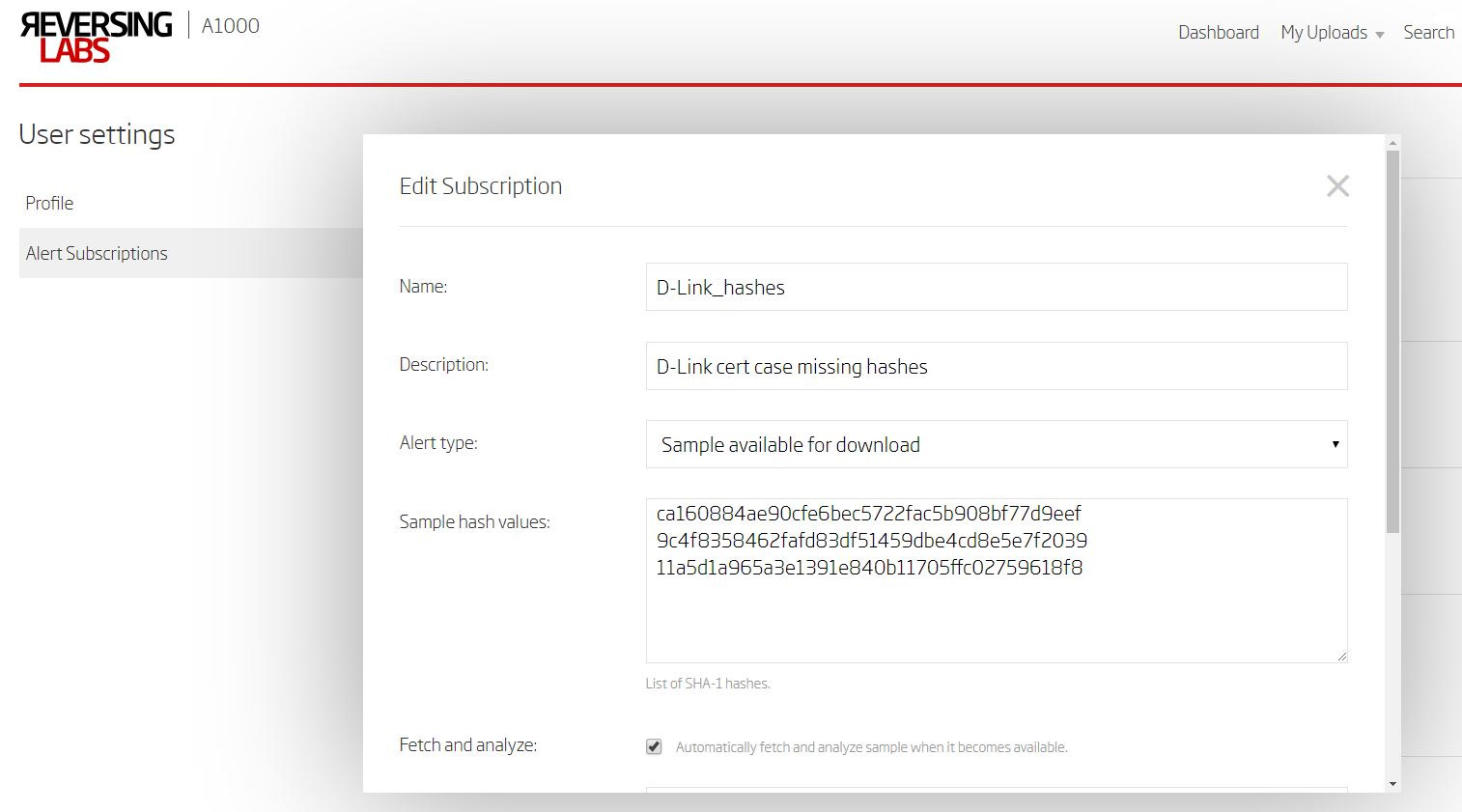Screen dimensions: 1462x812
Task: Open the Alert type dropdown
Action: 995,444
